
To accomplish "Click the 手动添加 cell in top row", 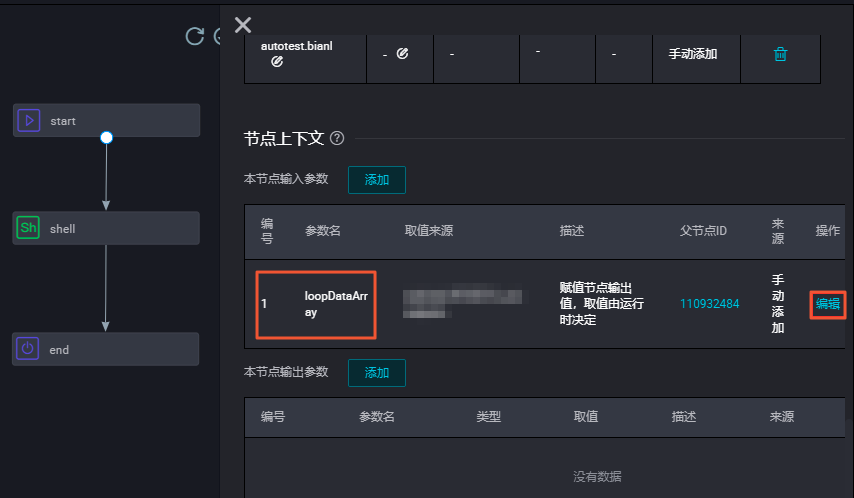I will click(693, 54).
